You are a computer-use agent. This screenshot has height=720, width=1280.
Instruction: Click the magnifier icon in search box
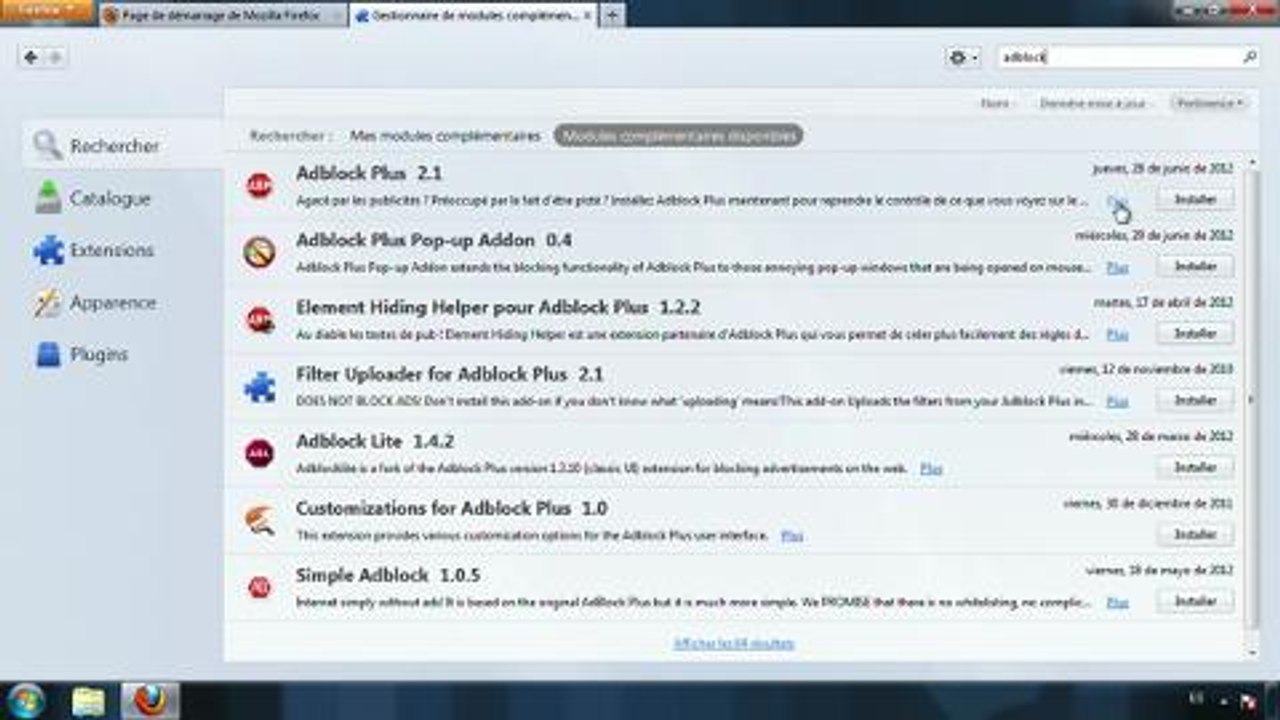point(1249,58)
